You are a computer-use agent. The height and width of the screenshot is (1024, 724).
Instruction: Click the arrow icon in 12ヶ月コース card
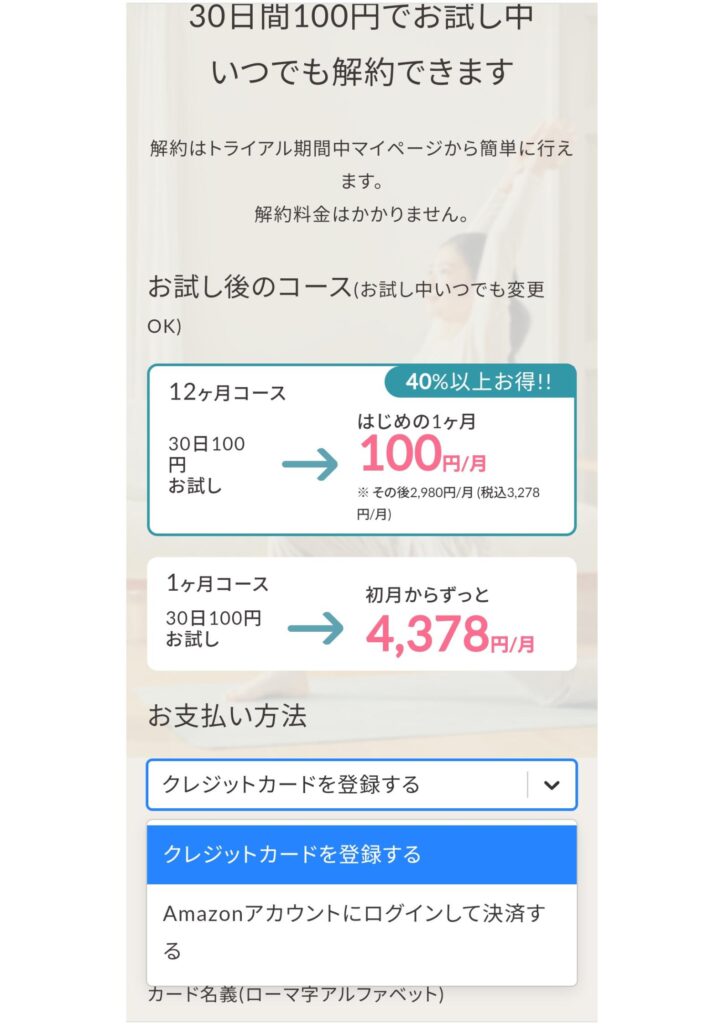pyautogui.click(x=310, y=465)
